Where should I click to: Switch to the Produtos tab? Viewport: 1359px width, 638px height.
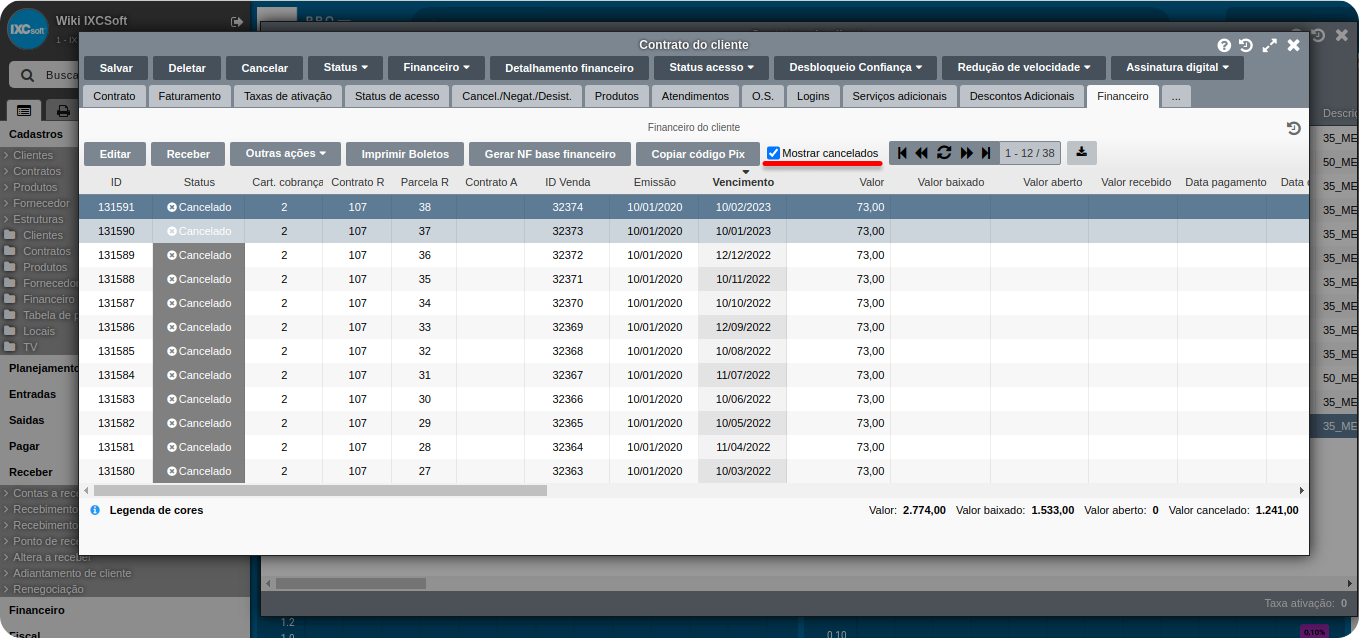616,96
